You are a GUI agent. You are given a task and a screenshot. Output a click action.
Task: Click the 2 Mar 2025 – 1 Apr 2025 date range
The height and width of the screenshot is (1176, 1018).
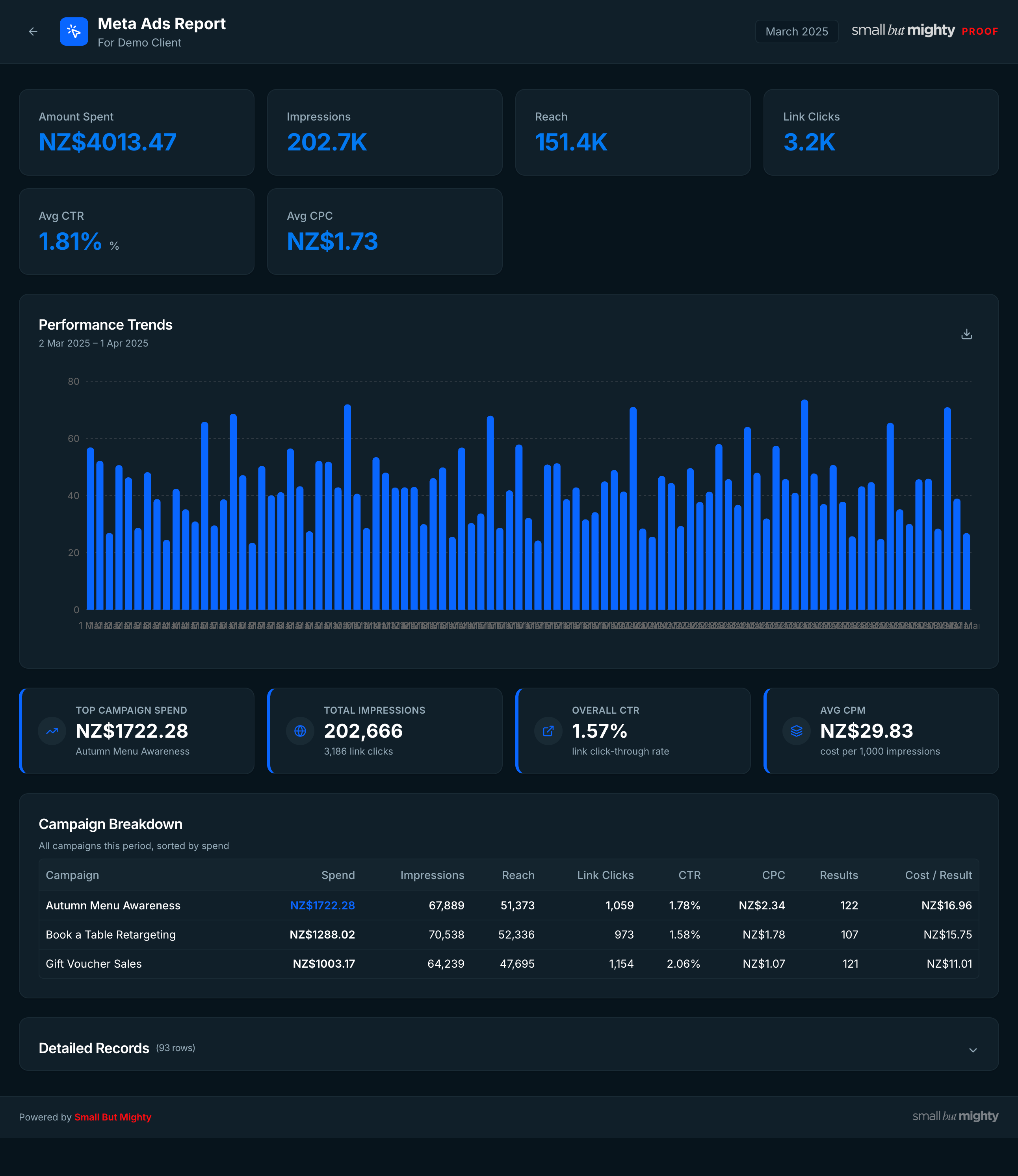(x=93, y=343)
